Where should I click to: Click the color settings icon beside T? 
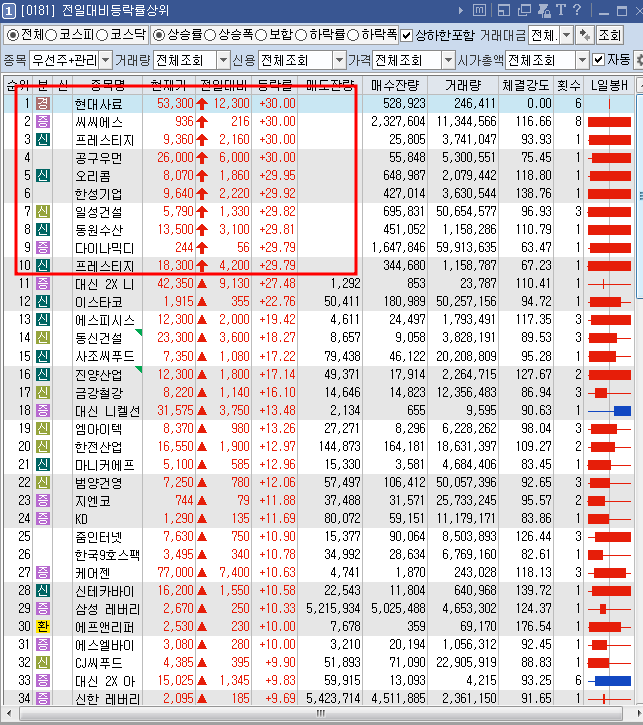point(543,10)
